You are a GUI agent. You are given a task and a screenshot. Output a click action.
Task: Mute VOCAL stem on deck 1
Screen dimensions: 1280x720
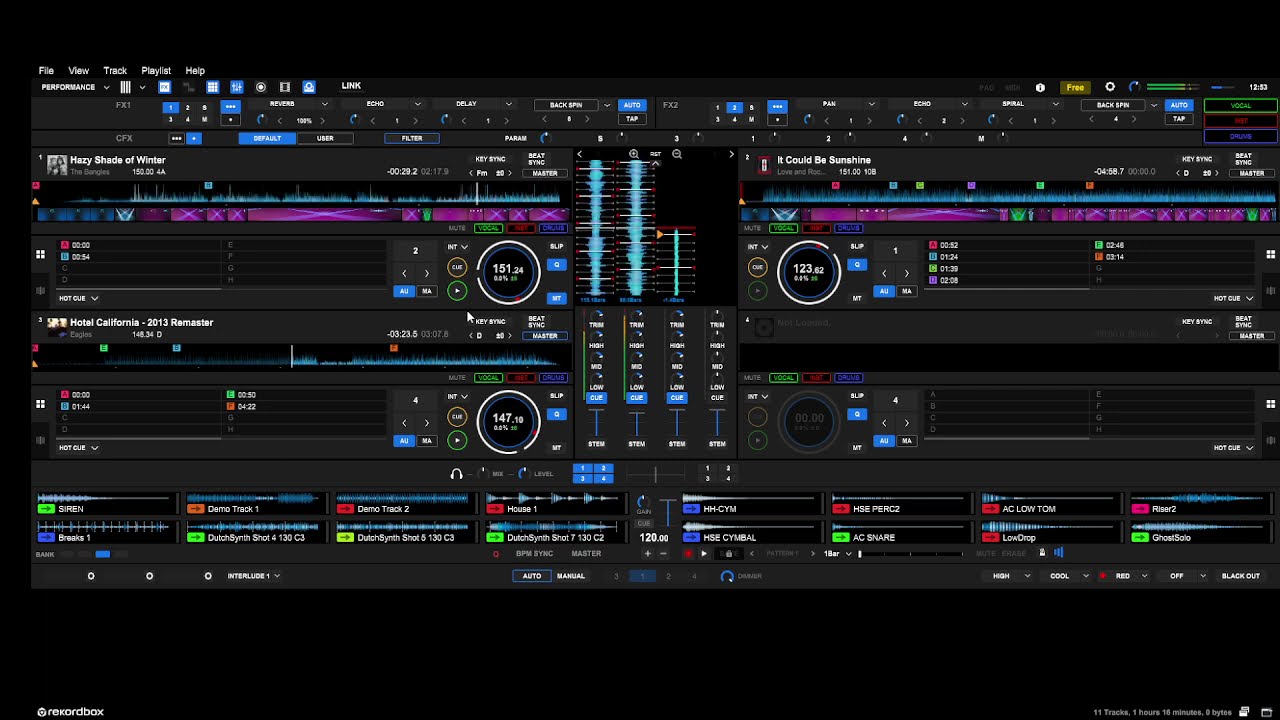[488, 228]
